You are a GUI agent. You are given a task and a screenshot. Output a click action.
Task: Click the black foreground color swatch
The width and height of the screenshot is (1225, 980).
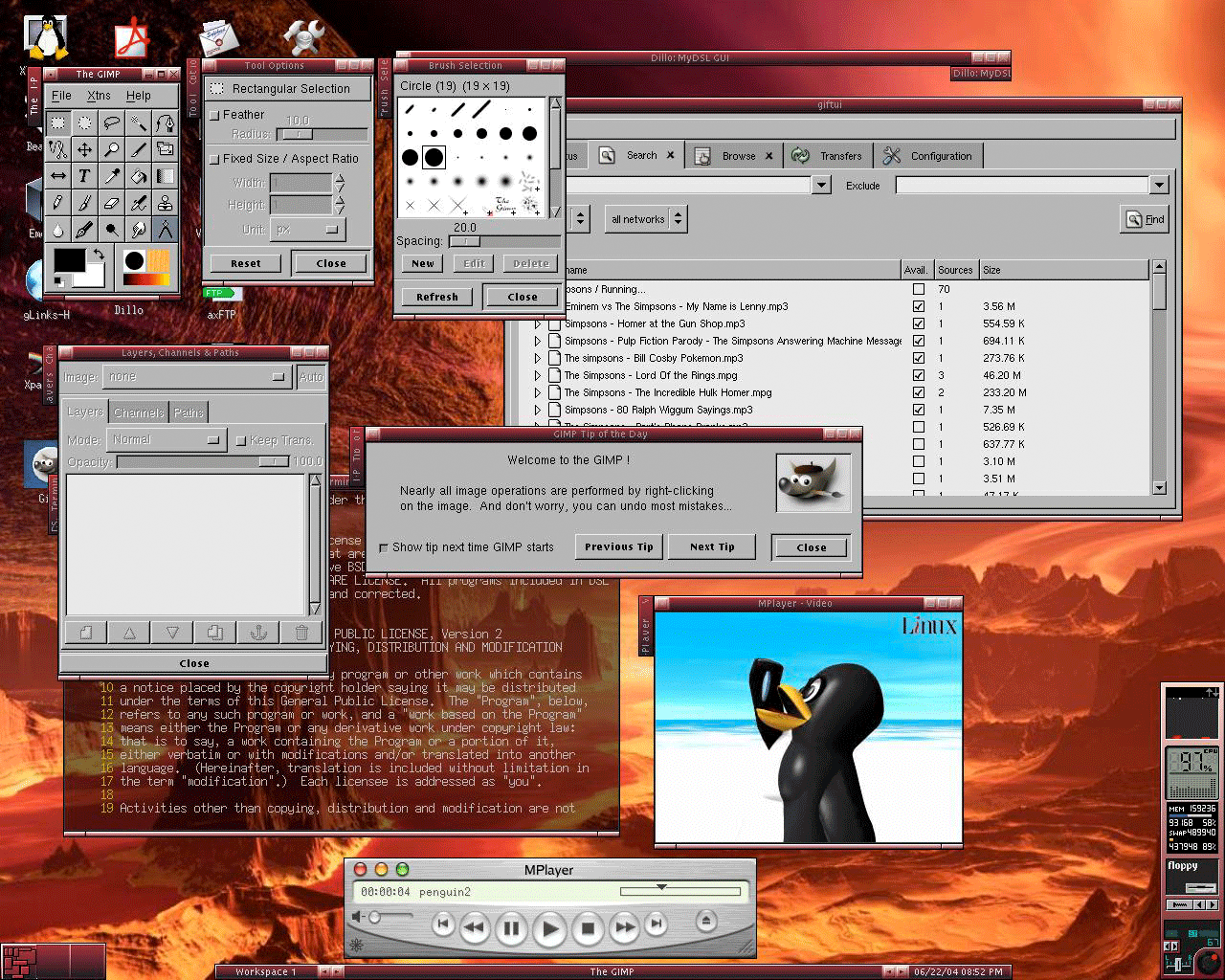pos(69,259)
